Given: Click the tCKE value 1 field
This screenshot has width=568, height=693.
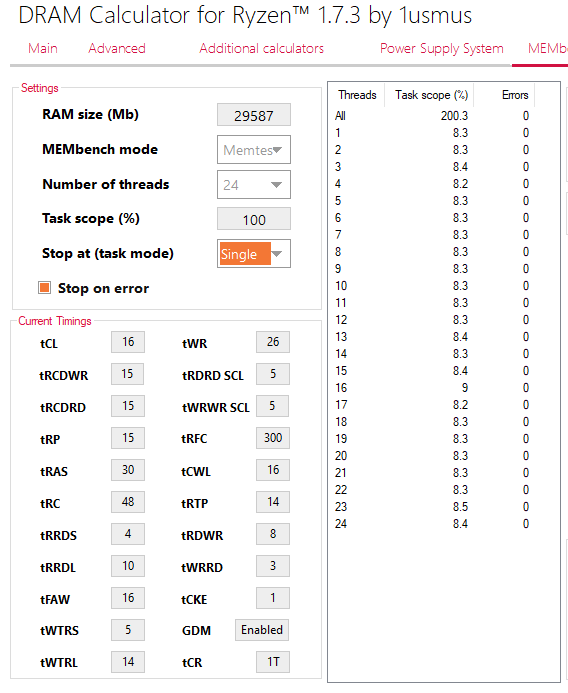Looking at the screenshot, I should (x=273, y=598).
